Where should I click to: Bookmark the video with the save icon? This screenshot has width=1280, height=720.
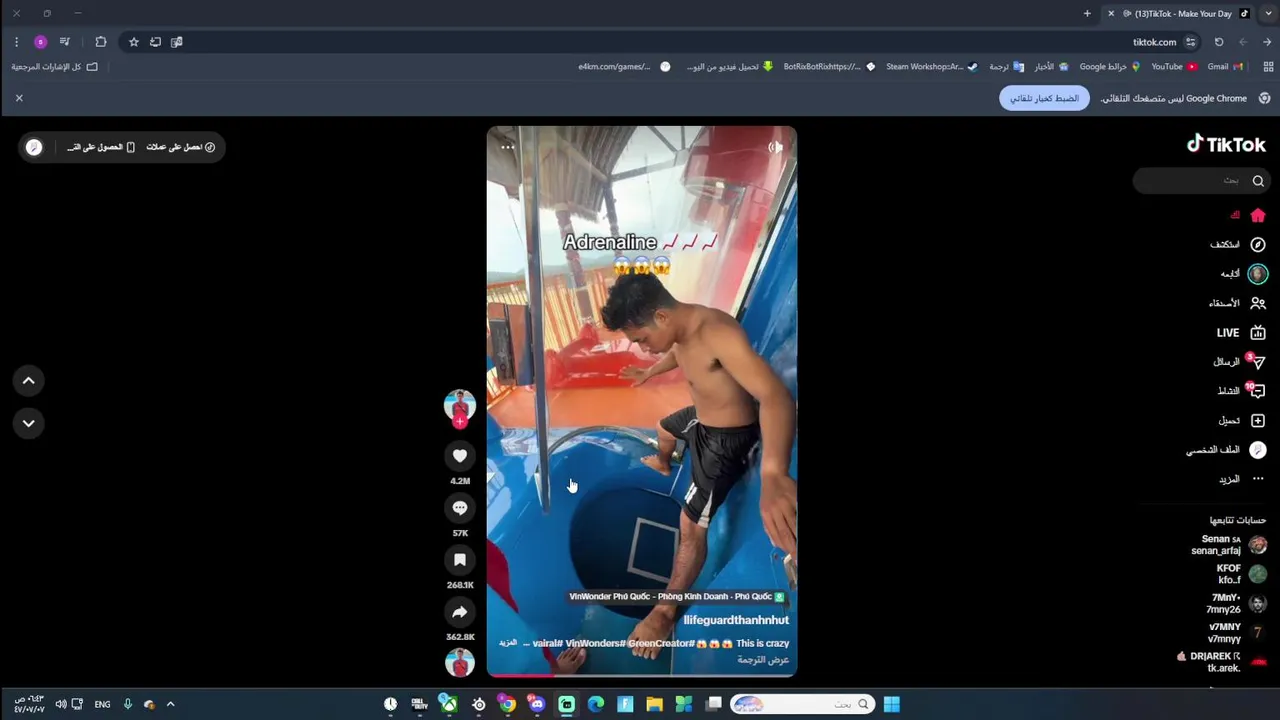(x=460, y=560)
